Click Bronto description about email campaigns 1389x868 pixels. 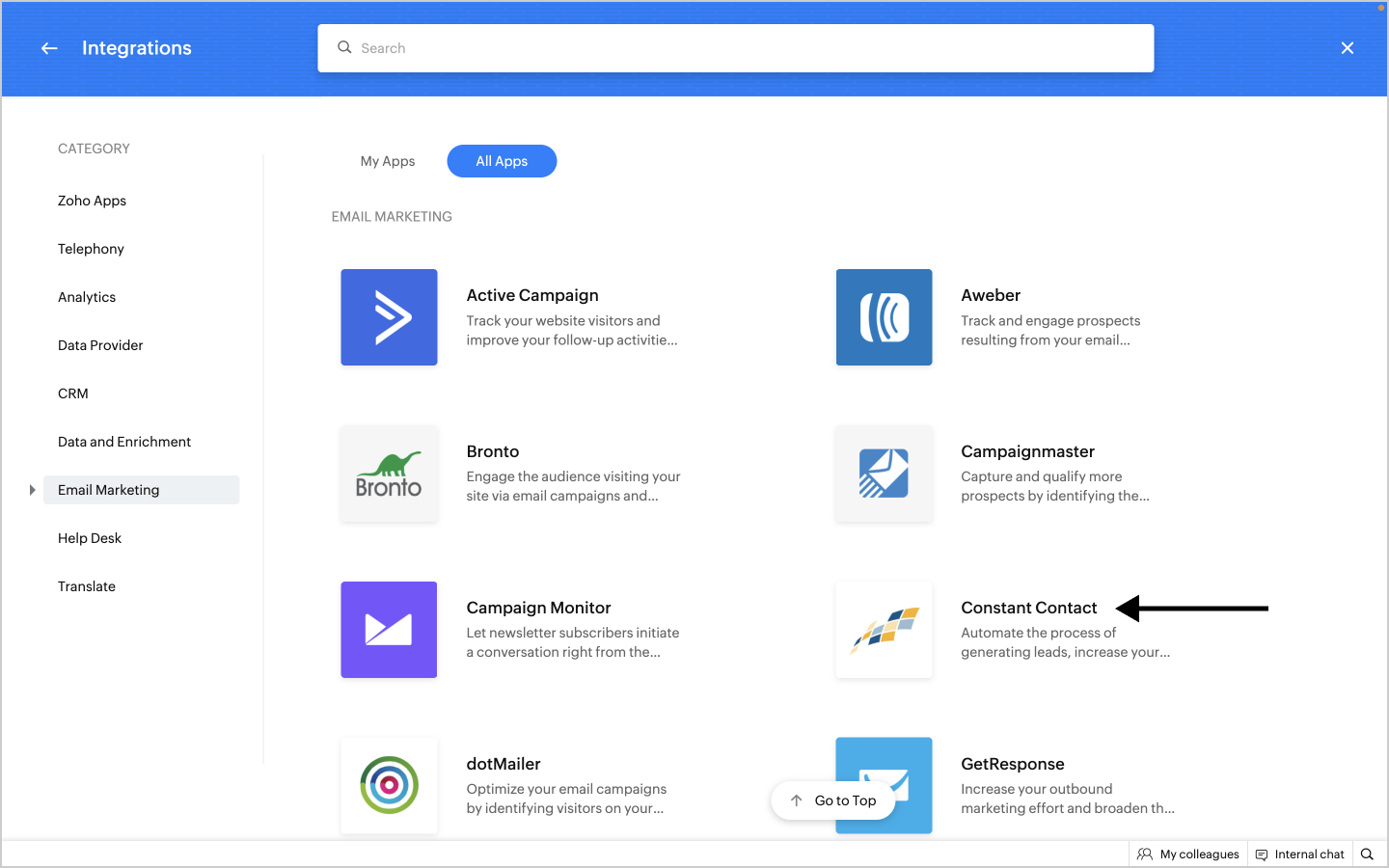pos(574,487)
